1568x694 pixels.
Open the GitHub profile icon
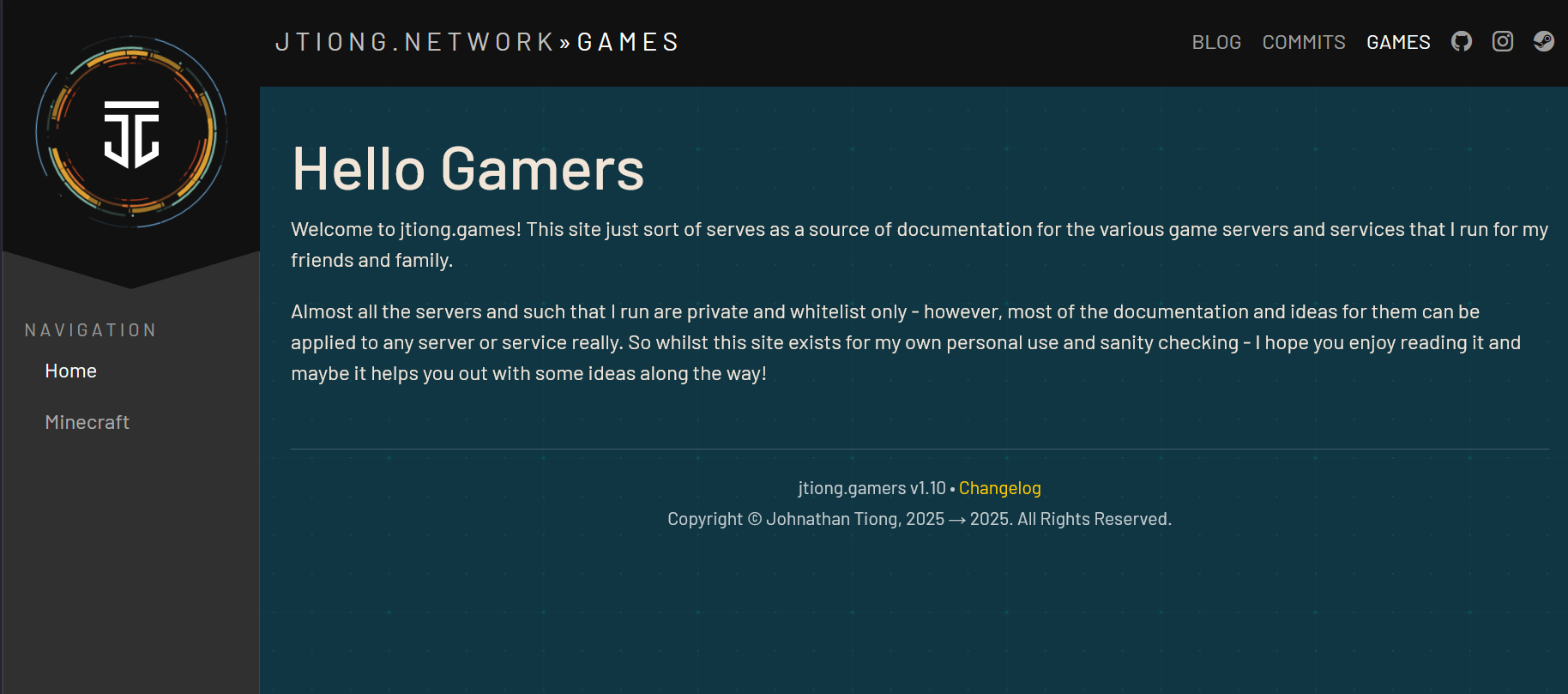1462,41
